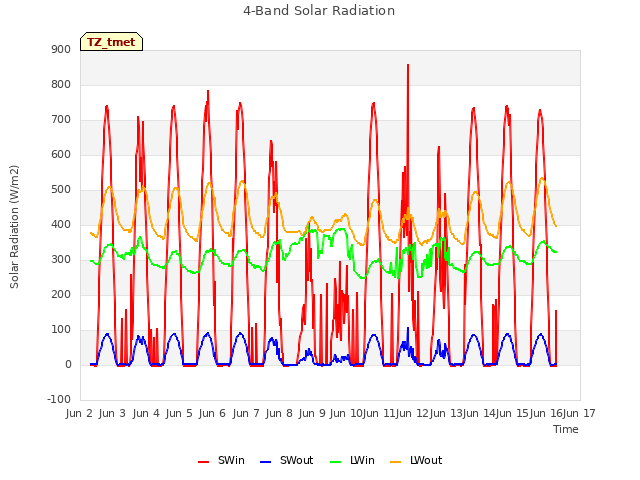Select the 0 y-axis tick label
The width and height of the screenshot is (640, 480).
click(68, 365)
